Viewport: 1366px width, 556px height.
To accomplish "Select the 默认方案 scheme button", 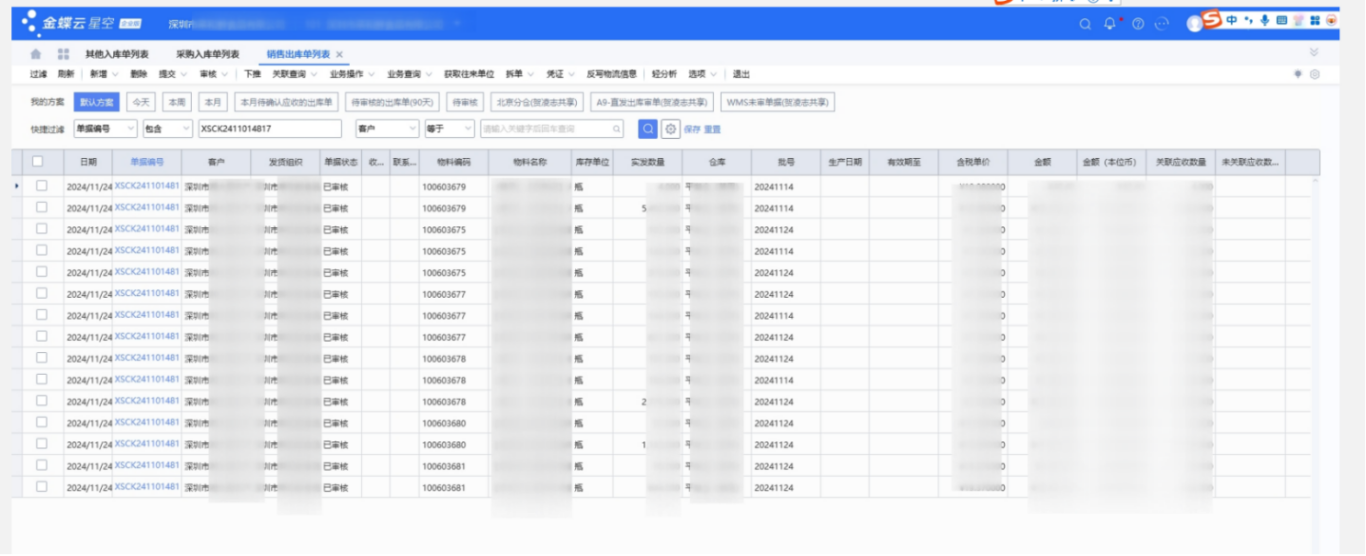I will (97, 102).
